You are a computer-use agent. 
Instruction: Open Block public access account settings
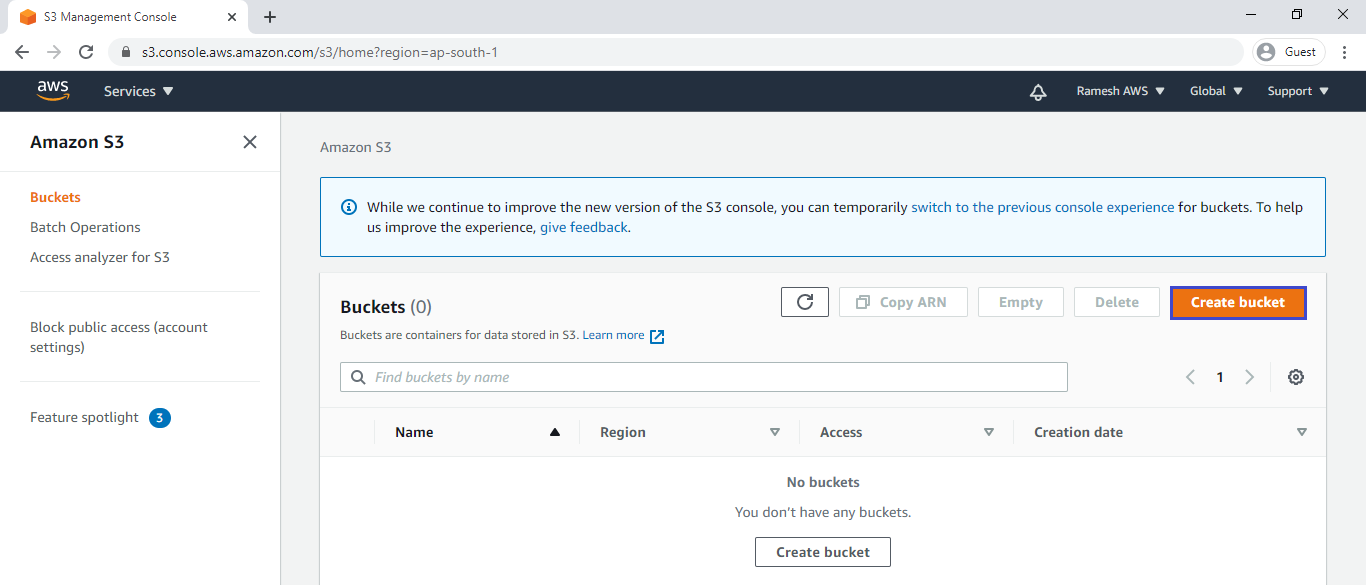pos(119,337)
